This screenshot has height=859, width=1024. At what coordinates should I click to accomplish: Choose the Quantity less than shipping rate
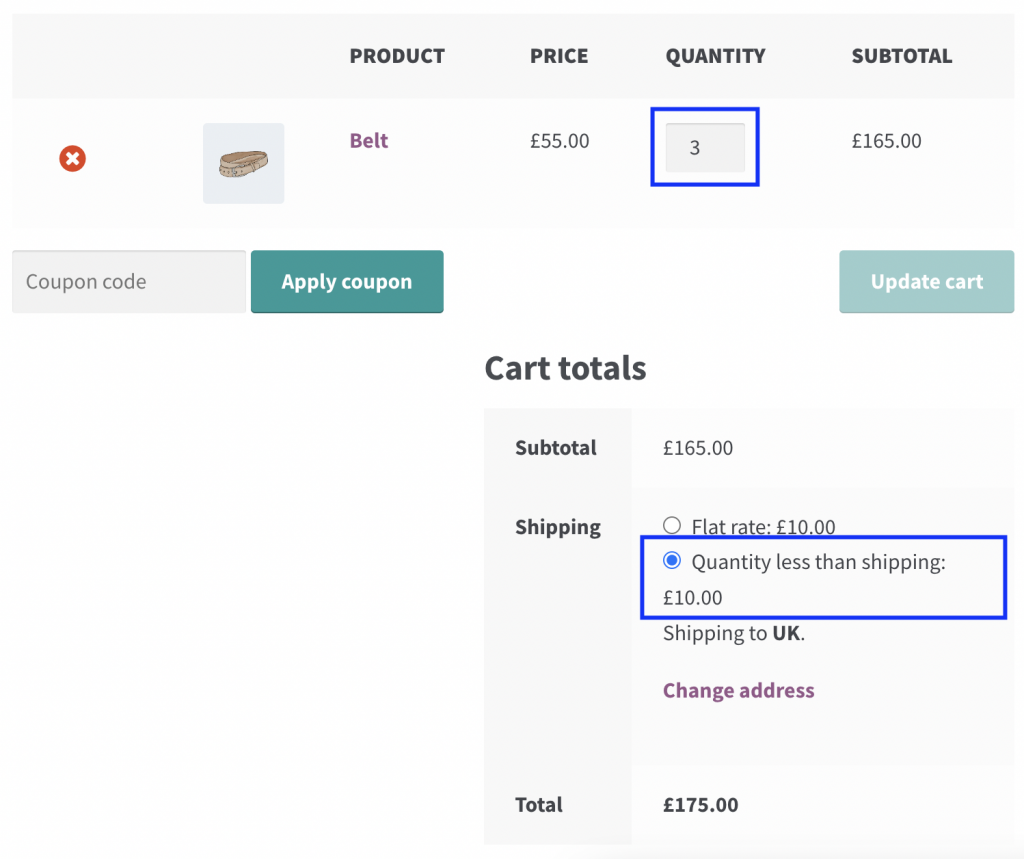[672, 561]
